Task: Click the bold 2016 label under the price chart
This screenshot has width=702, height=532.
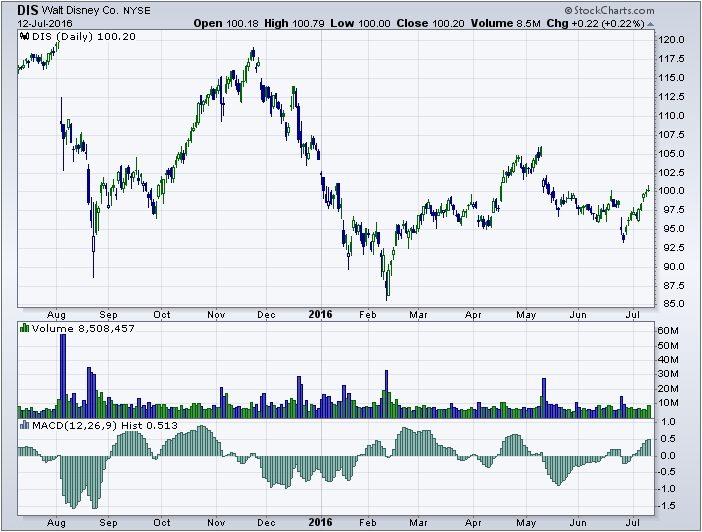Action: 321,314
